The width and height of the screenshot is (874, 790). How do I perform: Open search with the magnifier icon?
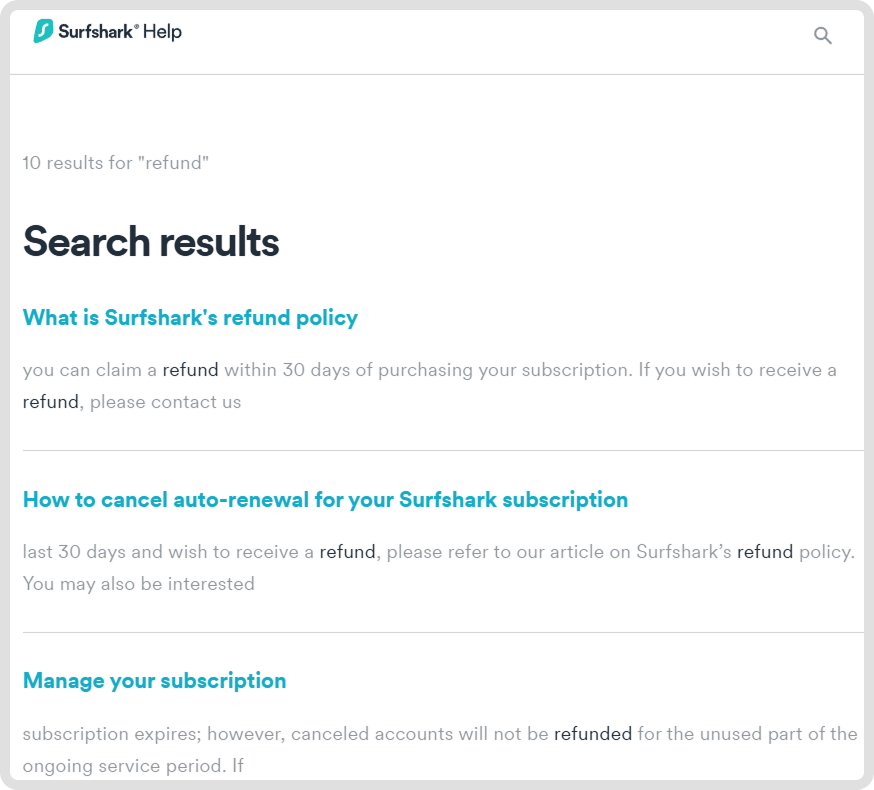(x=823, y=36)
